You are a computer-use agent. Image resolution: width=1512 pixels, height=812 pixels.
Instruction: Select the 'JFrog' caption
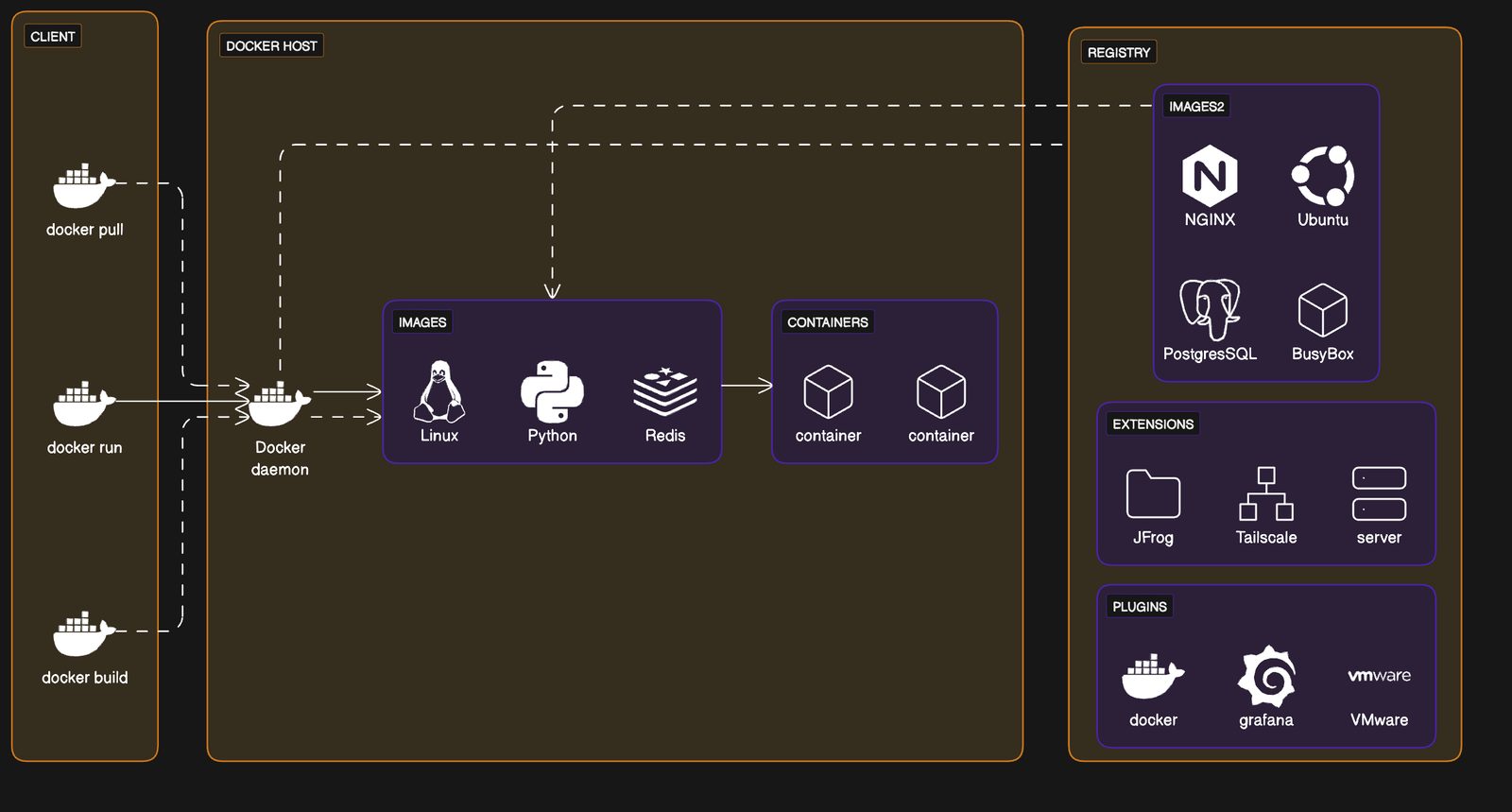pos(1153,538)
